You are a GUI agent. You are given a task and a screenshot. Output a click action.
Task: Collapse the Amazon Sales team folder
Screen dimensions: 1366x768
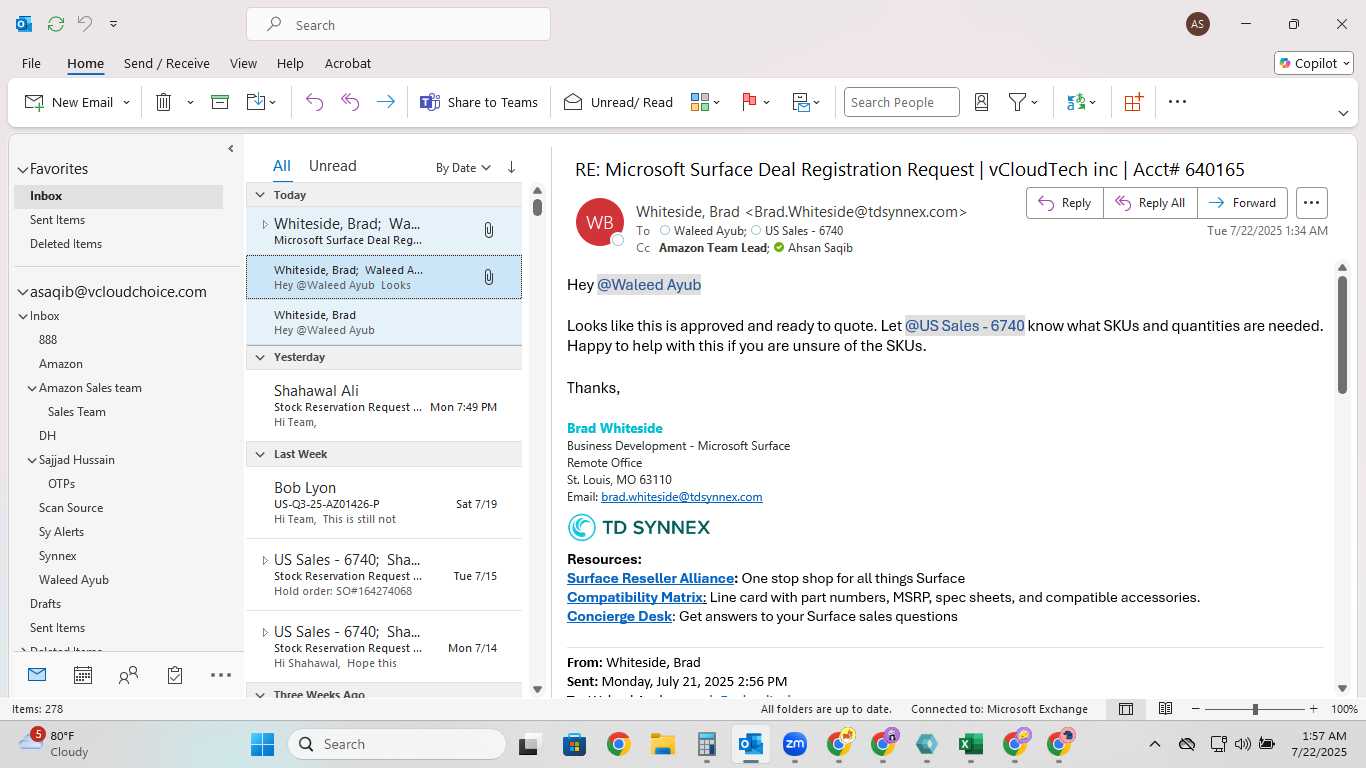click(x=32, y=388)
